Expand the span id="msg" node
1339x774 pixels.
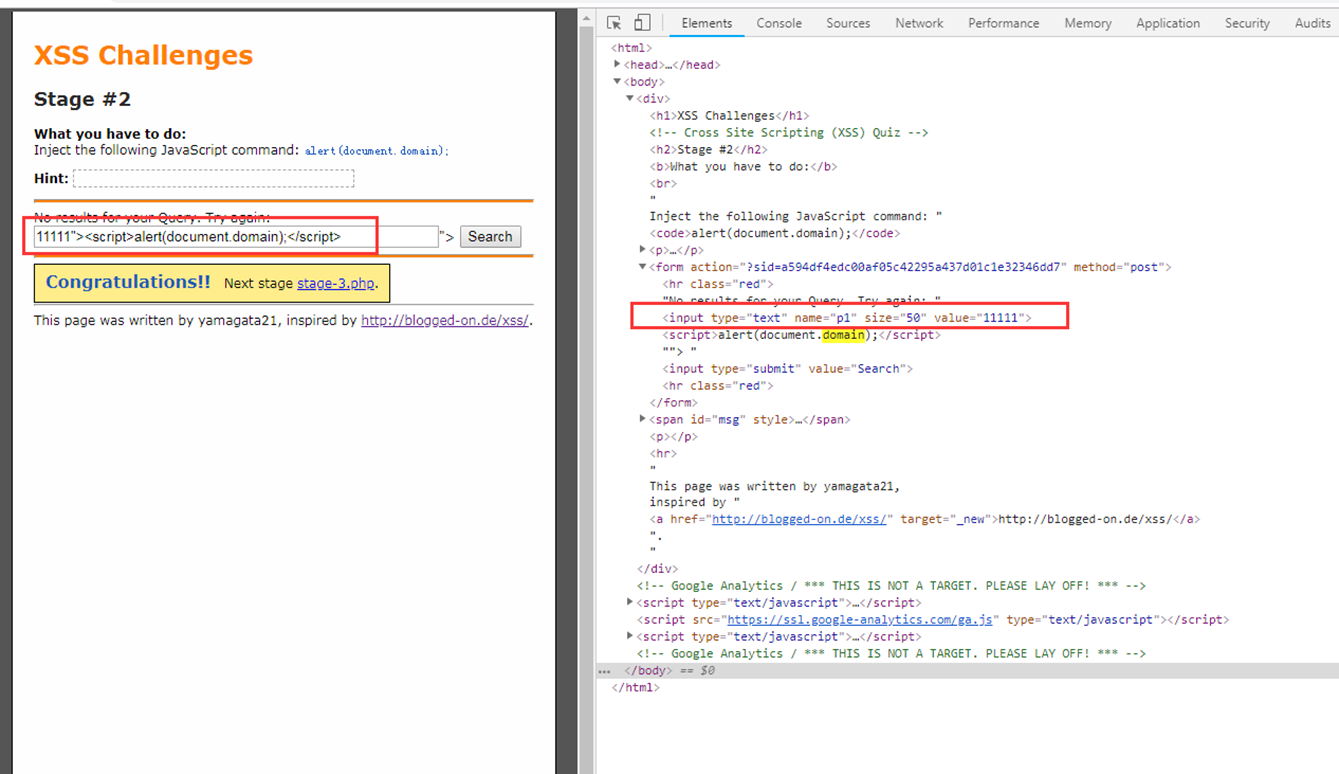click(643, 419)
